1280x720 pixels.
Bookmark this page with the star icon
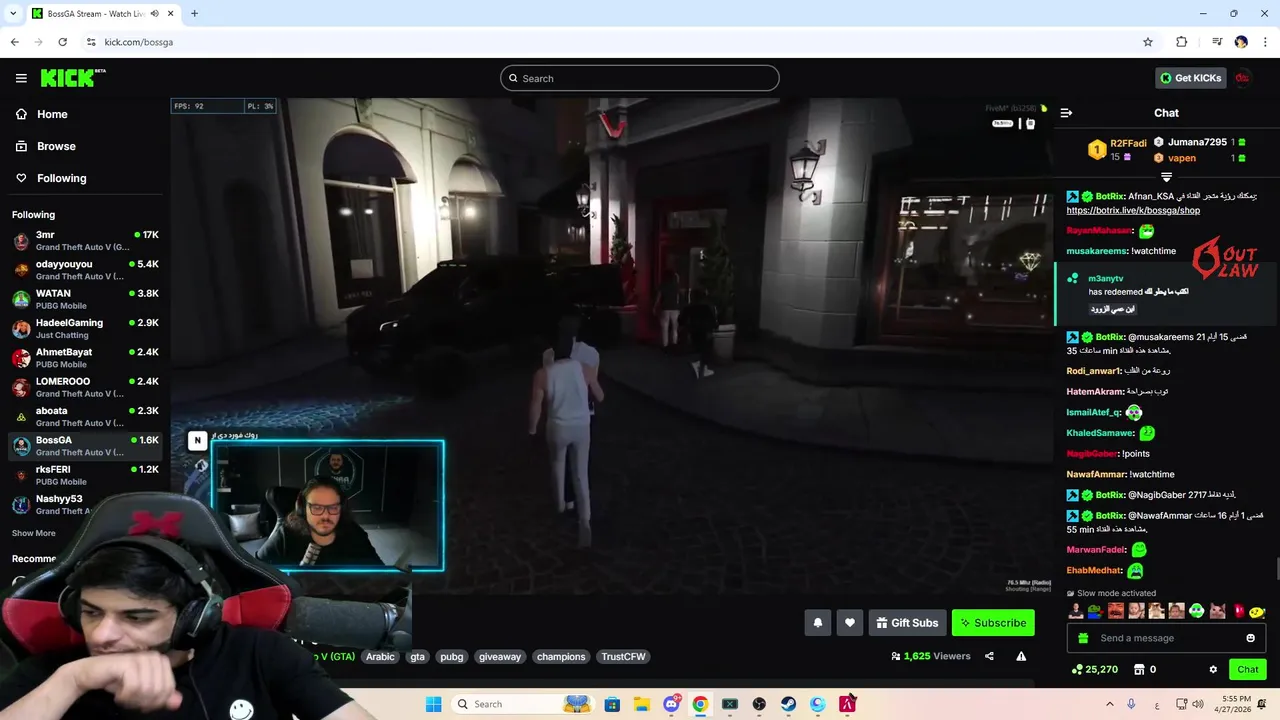click(1148, 42)
